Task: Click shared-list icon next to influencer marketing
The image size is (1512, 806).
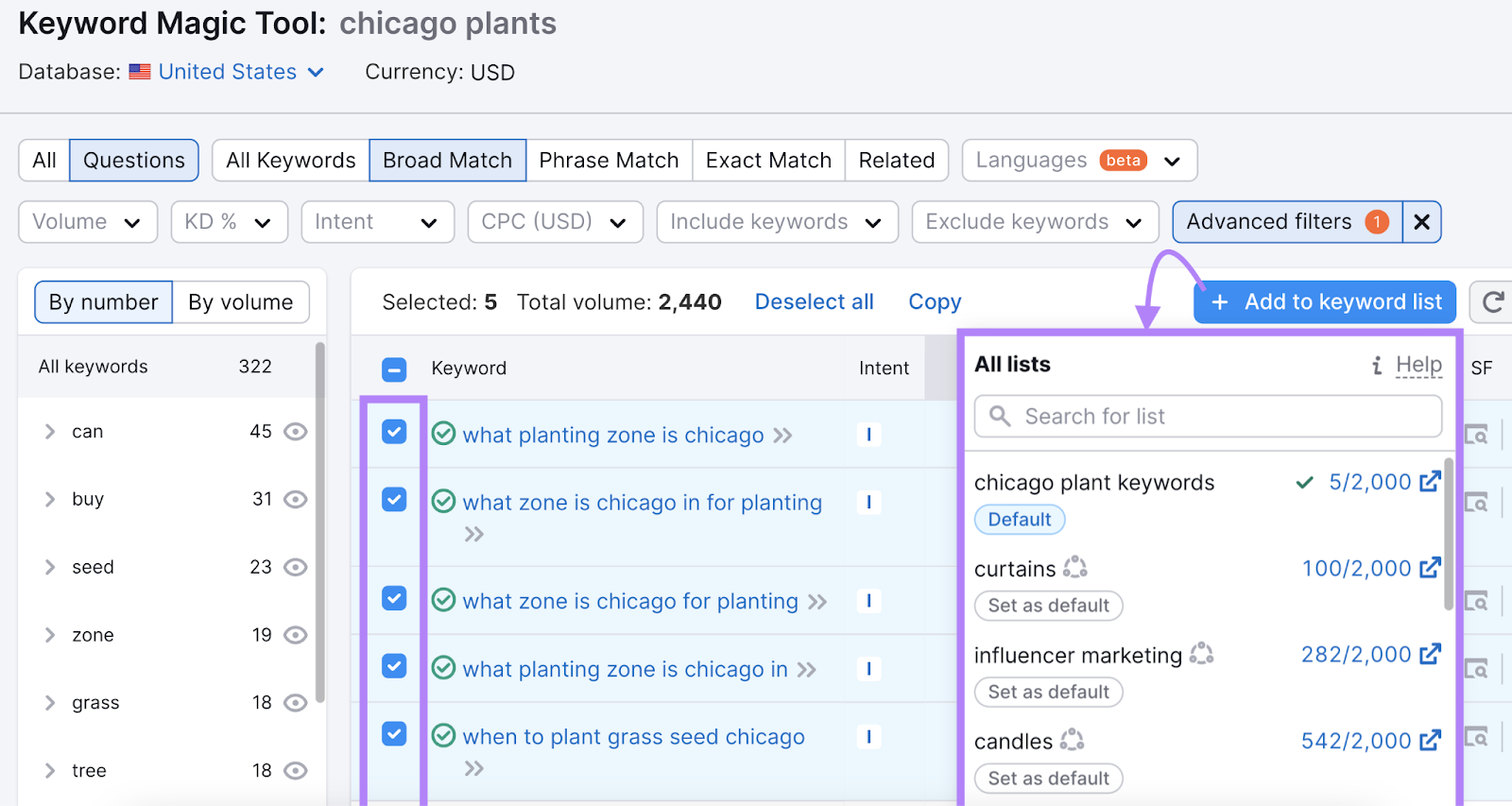Action: 1201,653
